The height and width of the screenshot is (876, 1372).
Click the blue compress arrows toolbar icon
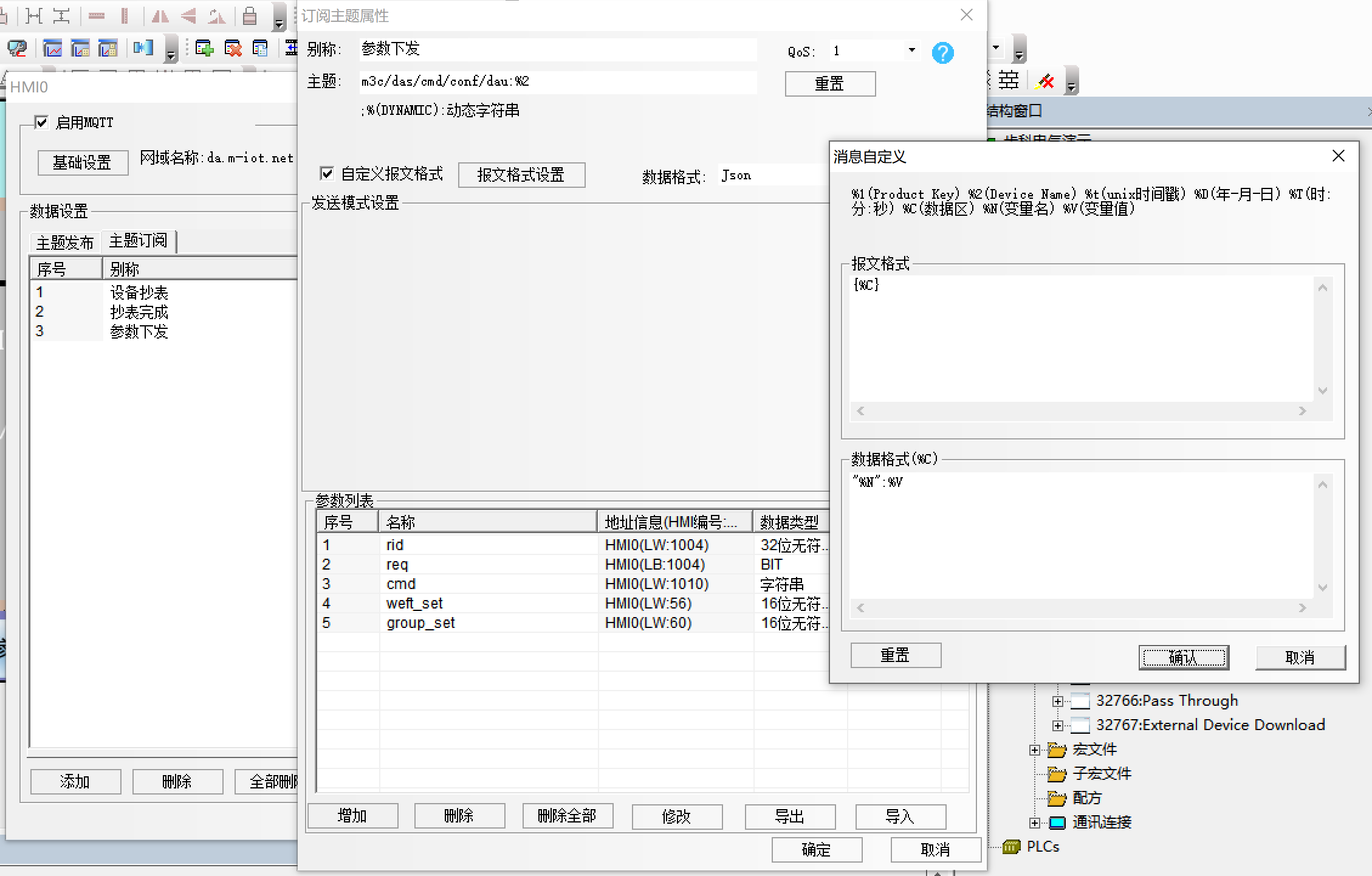(x=143, y=47)
